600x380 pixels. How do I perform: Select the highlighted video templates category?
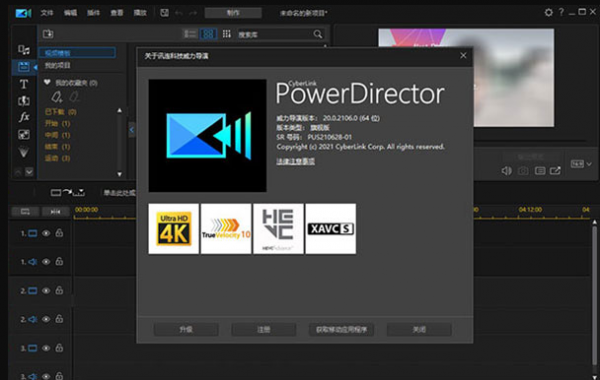coord(77,53)
